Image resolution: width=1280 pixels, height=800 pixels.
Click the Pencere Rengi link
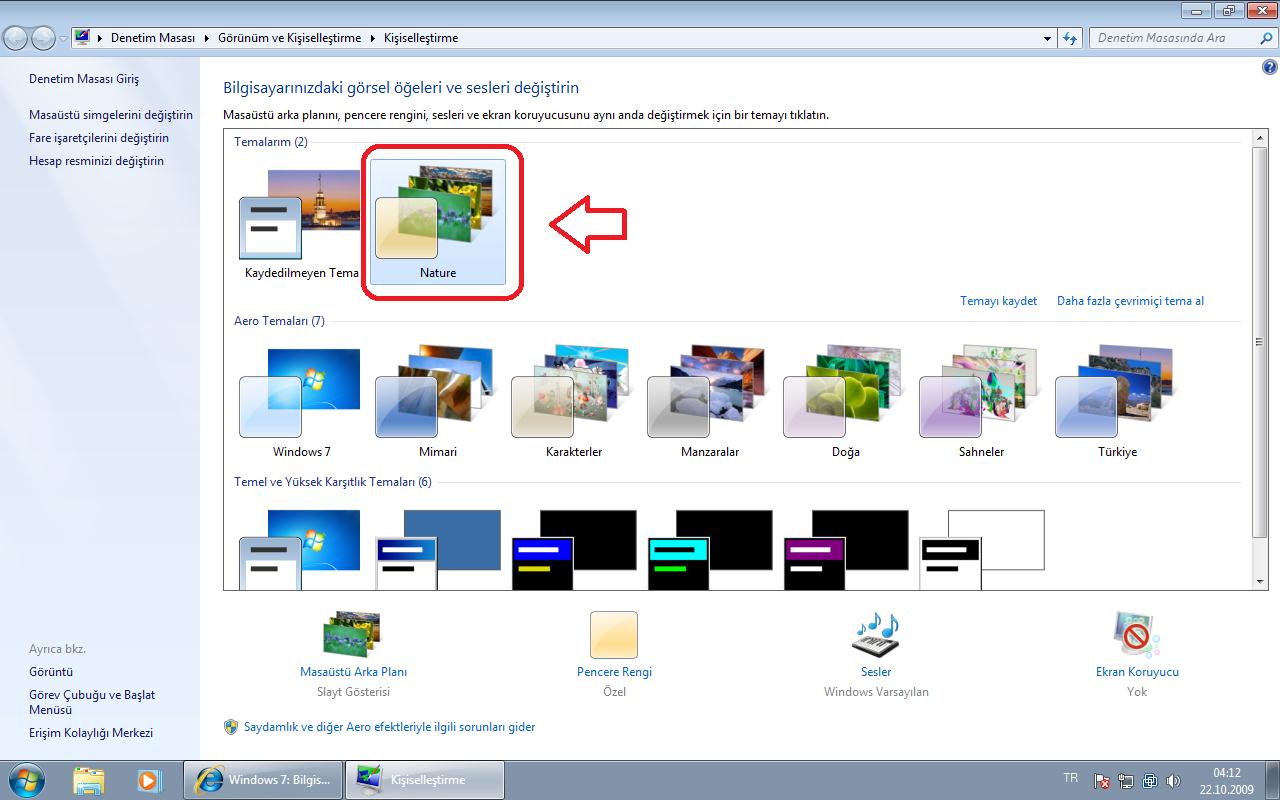614,672
